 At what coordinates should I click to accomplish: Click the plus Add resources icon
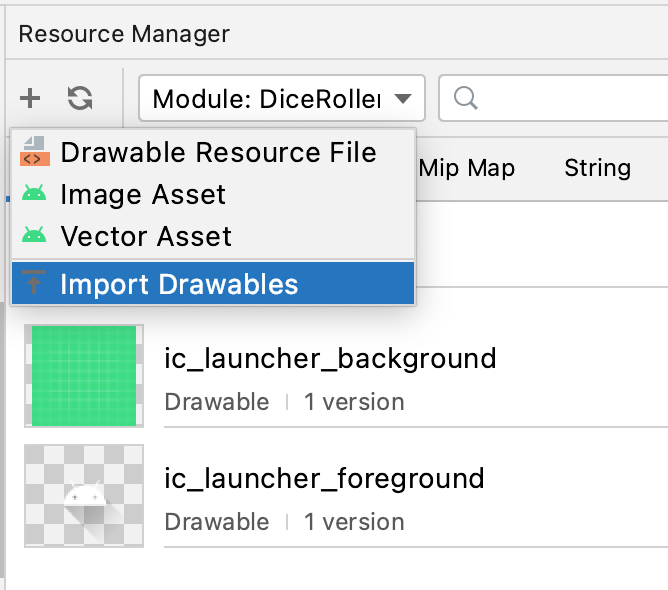coord(30,98)
